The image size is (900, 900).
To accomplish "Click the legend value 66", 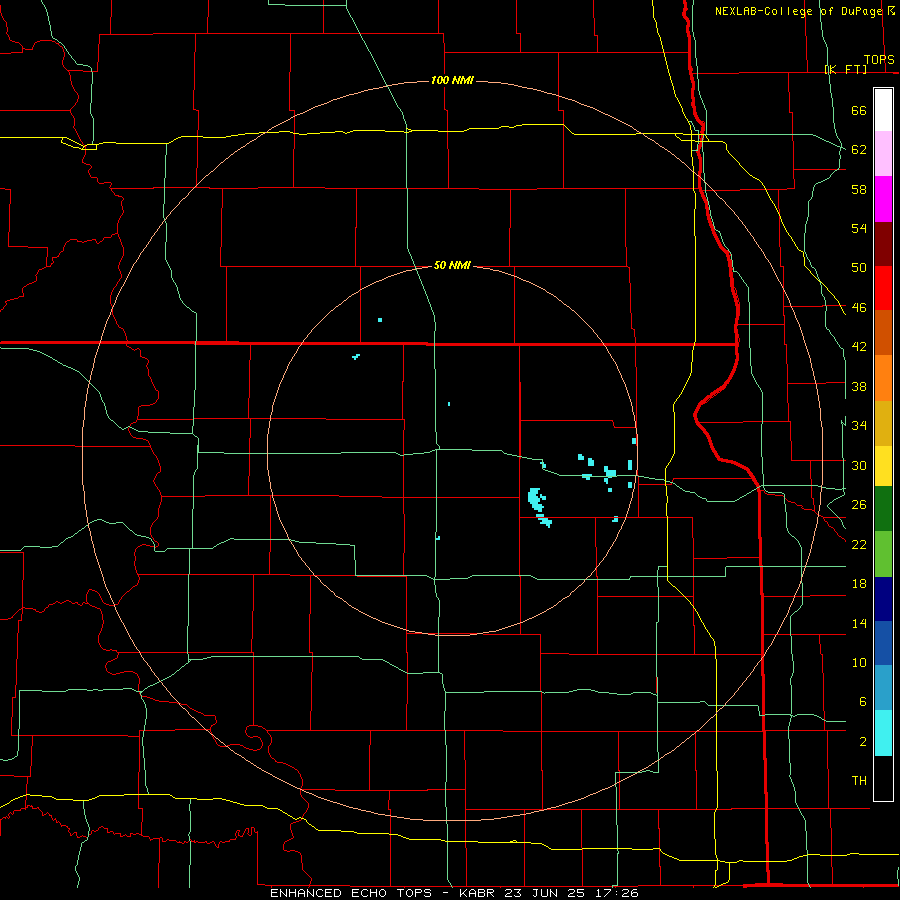I will tap(859, 110).
